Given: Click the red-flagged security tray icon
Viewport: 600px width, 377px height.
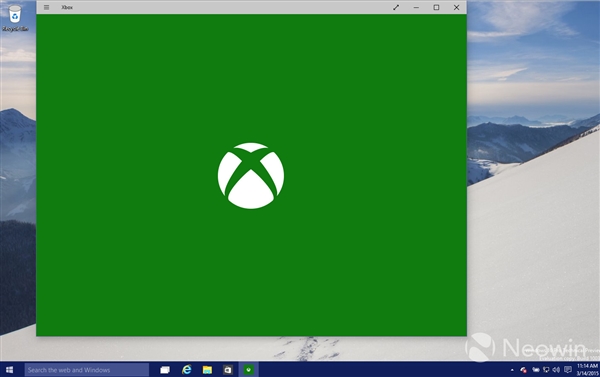Looking at the screenshot, I should point(523,370).
